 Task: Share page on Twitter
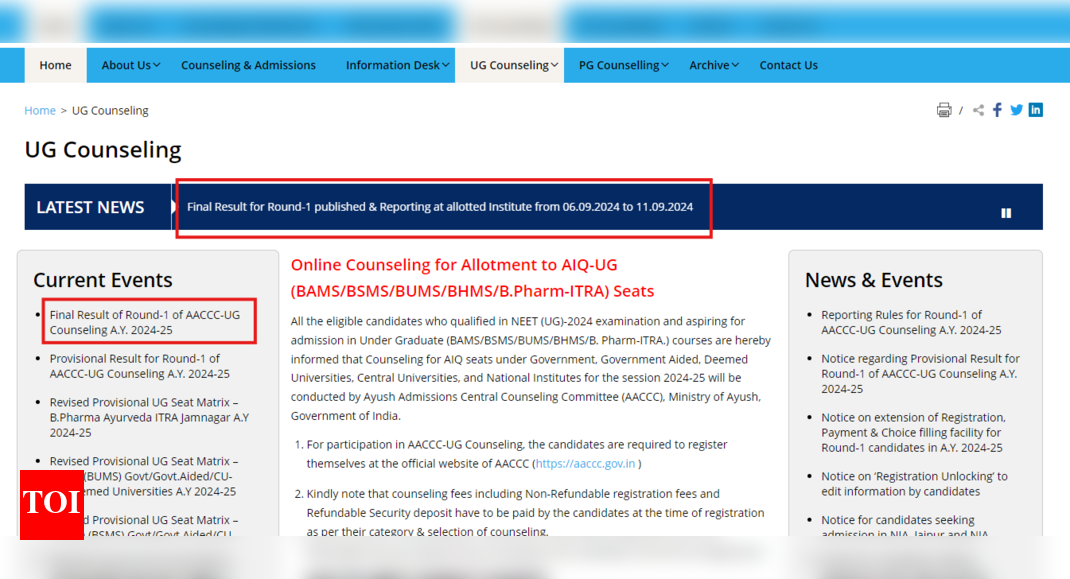1017,110
